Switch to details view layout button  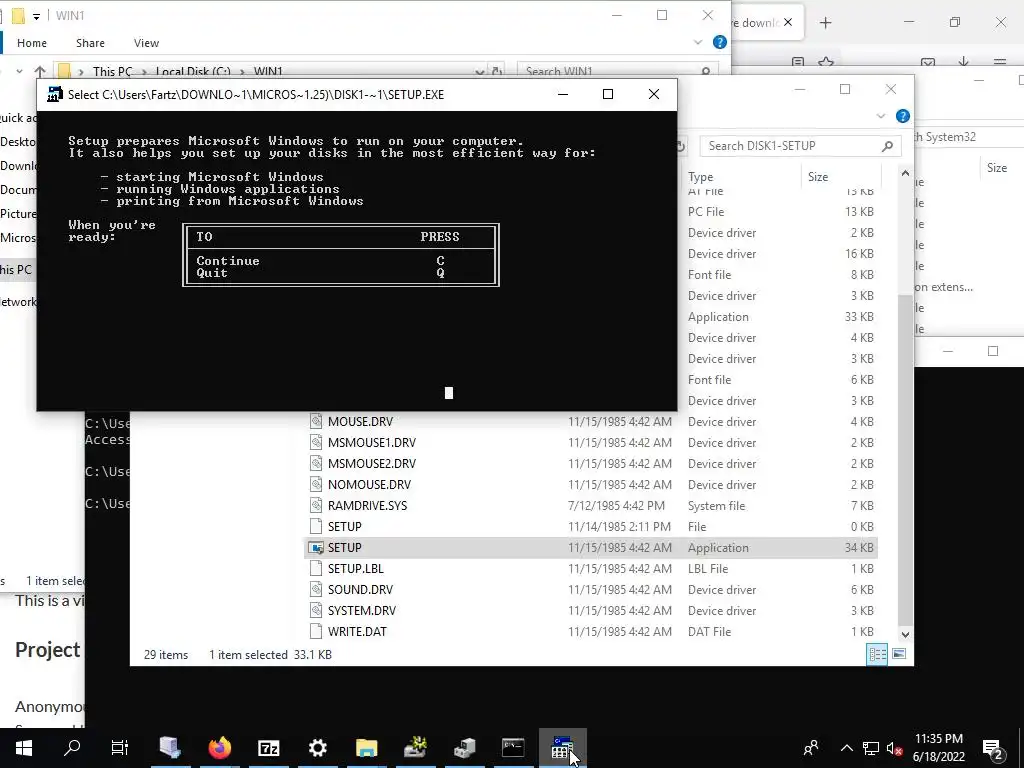tap(877, 654)
